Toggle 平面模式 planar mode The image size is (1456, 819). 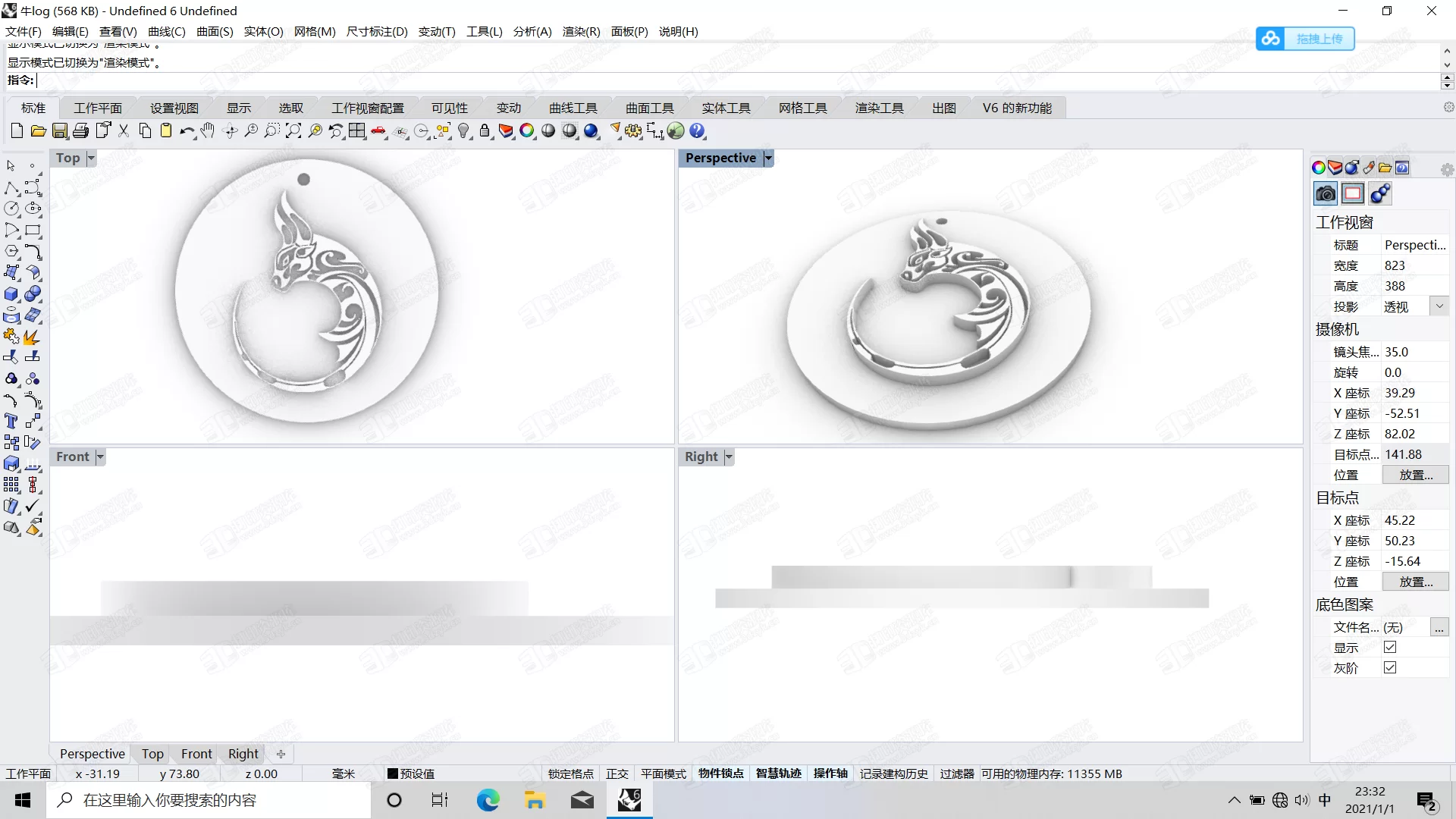[x=664, y=773]
